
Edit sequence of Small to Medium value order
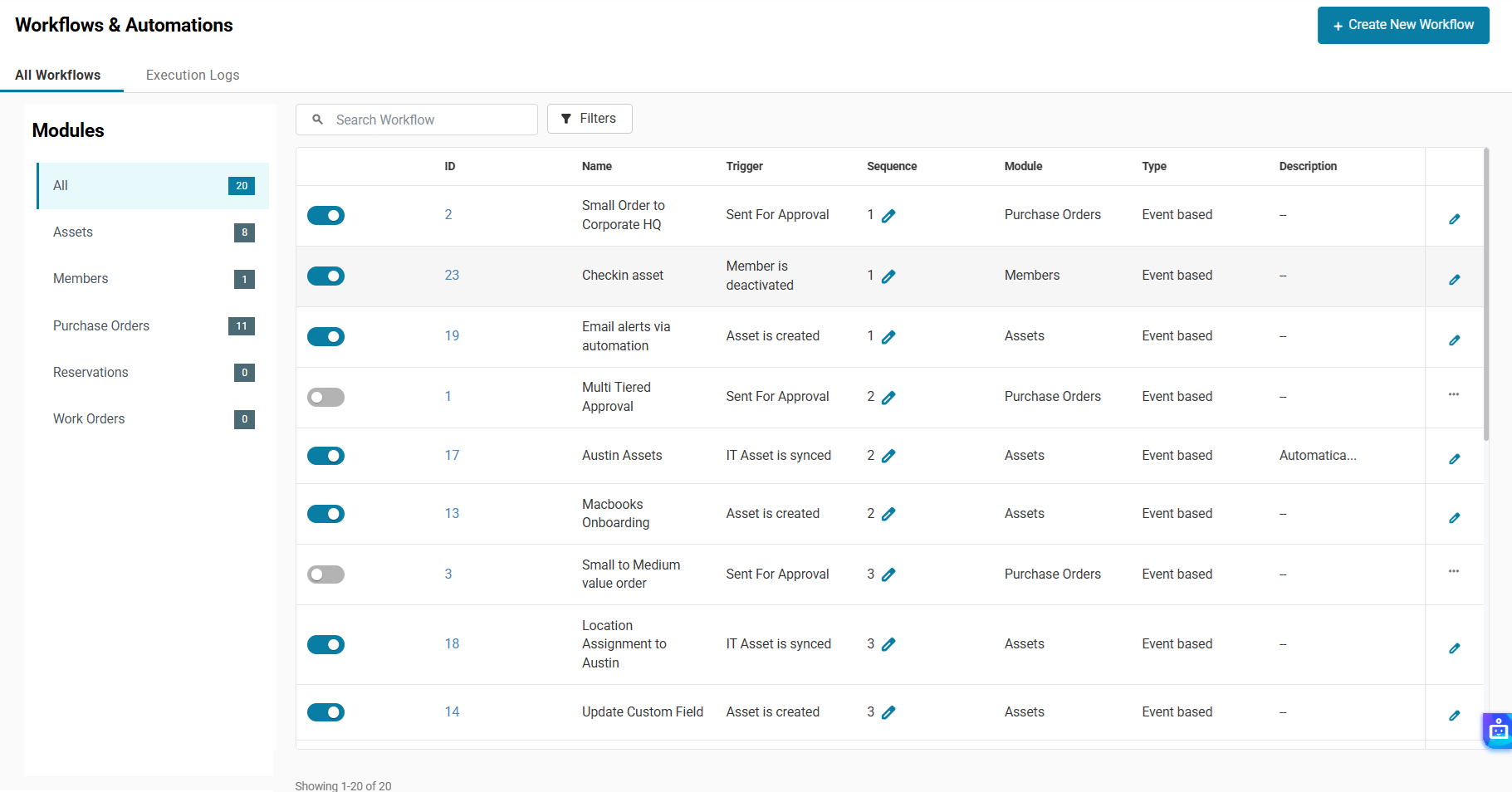(x=888, y=574)
